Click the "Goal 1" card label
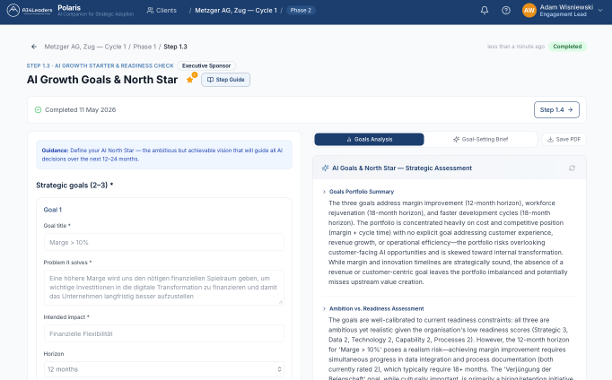This screenshot has height=380, width=612. (x=53, y=210)
